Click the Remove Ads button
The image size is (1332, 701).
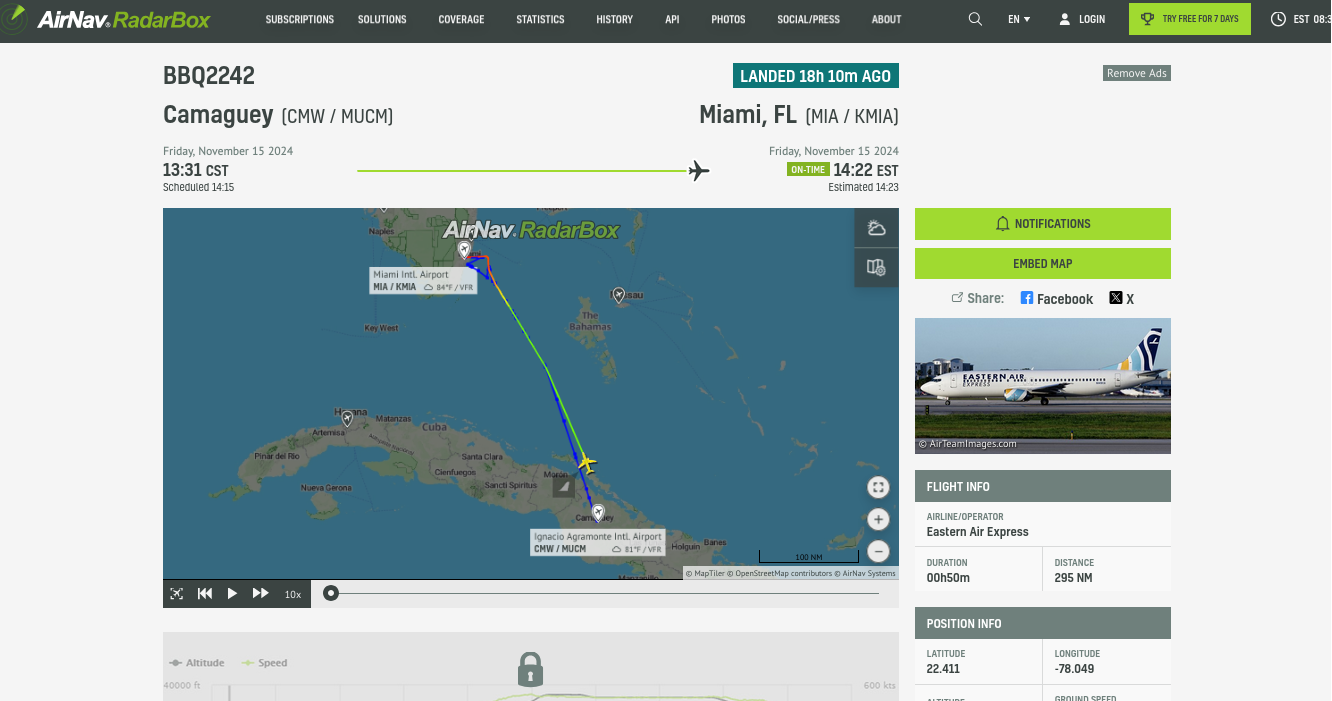[x=1137, y=73]
